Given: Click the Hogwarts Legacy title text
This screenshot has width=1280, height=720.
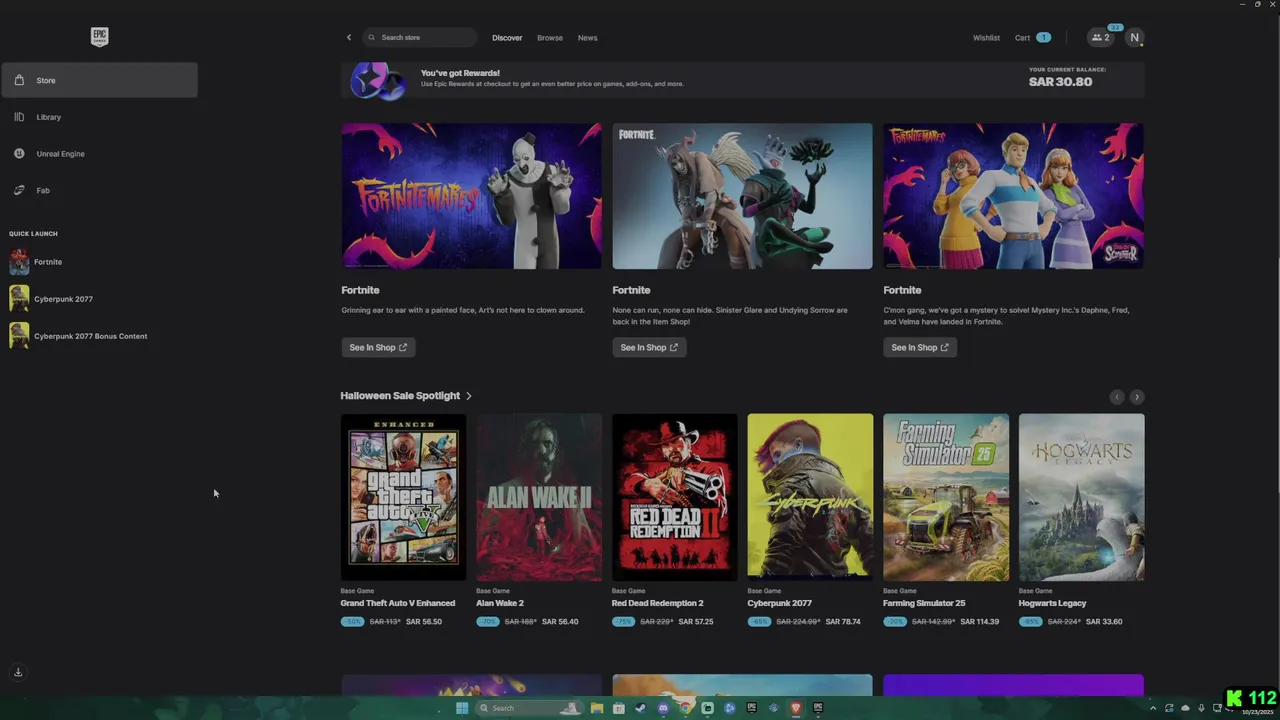Looking at the screenshot, I should click(1053, 603).
